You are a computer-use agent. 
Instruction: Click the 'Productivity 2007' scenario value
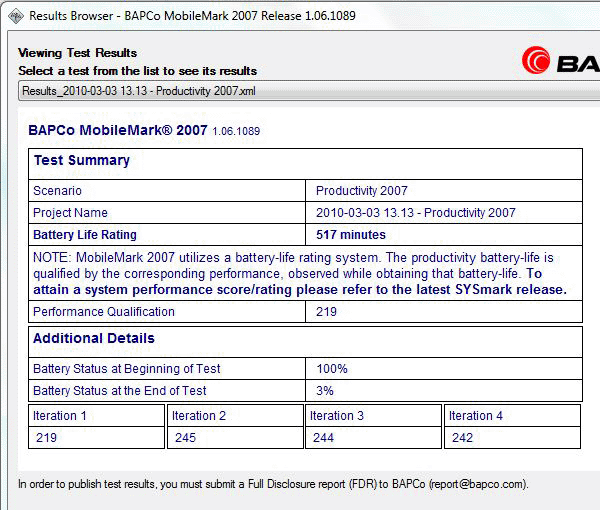click(x=362, y=191)
